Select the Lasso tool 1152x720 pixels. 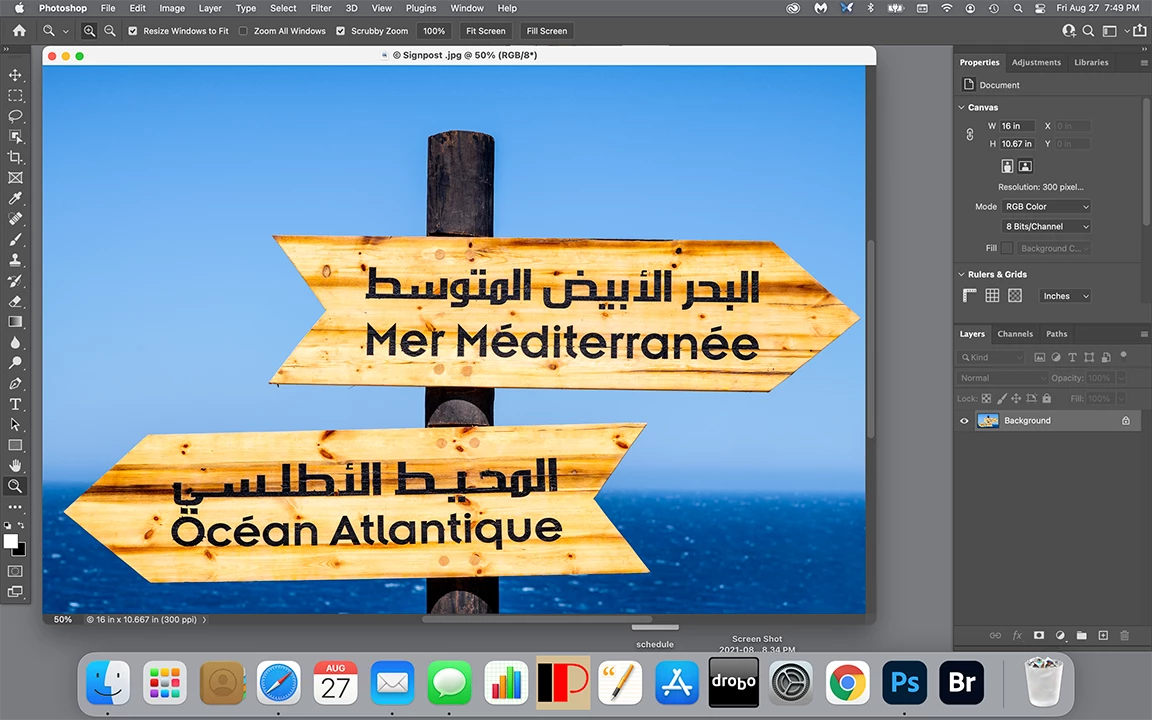(15, 116)
